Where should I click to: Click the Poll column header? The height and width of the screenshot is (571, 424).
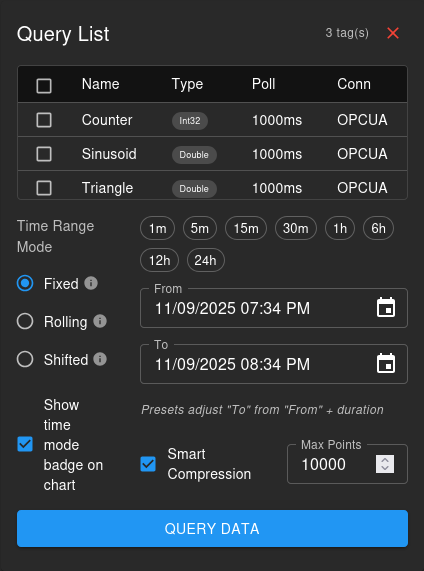tap(263, 84)
